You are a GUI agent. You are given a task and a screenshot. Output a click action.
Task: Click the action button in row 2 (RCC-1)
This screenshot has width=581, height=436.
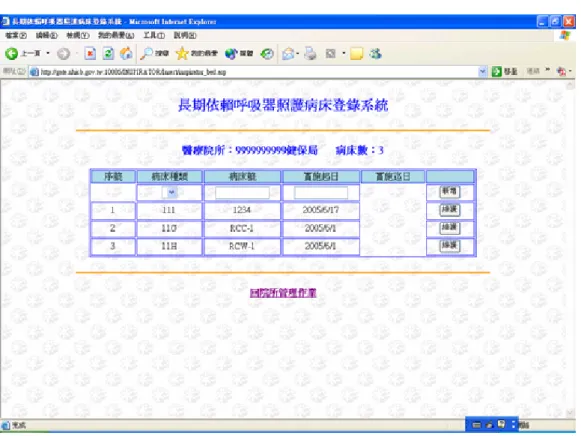click(x=449, y=227)
